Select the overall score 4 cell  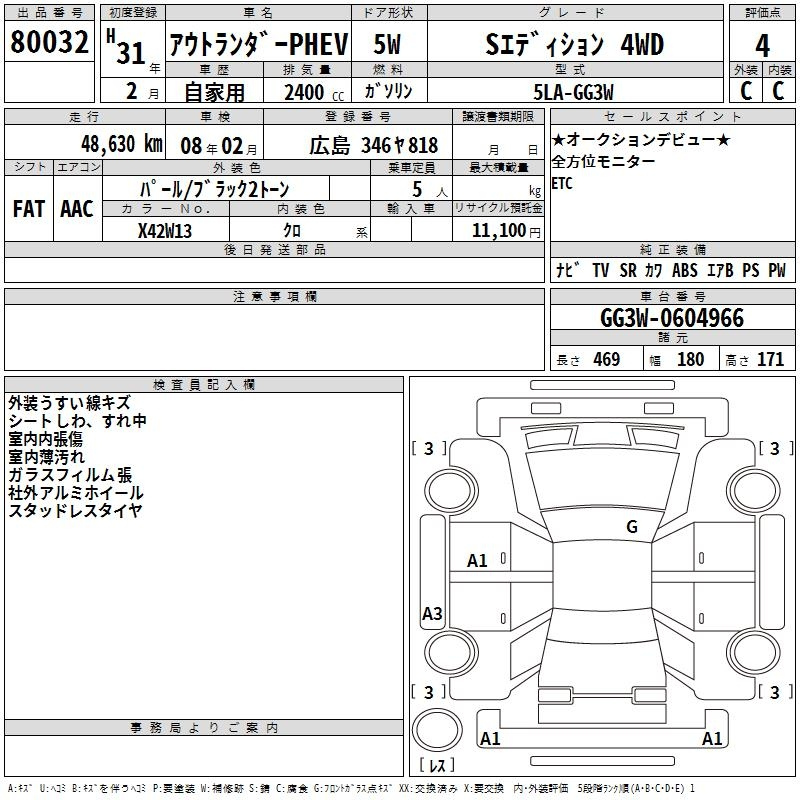762,44
